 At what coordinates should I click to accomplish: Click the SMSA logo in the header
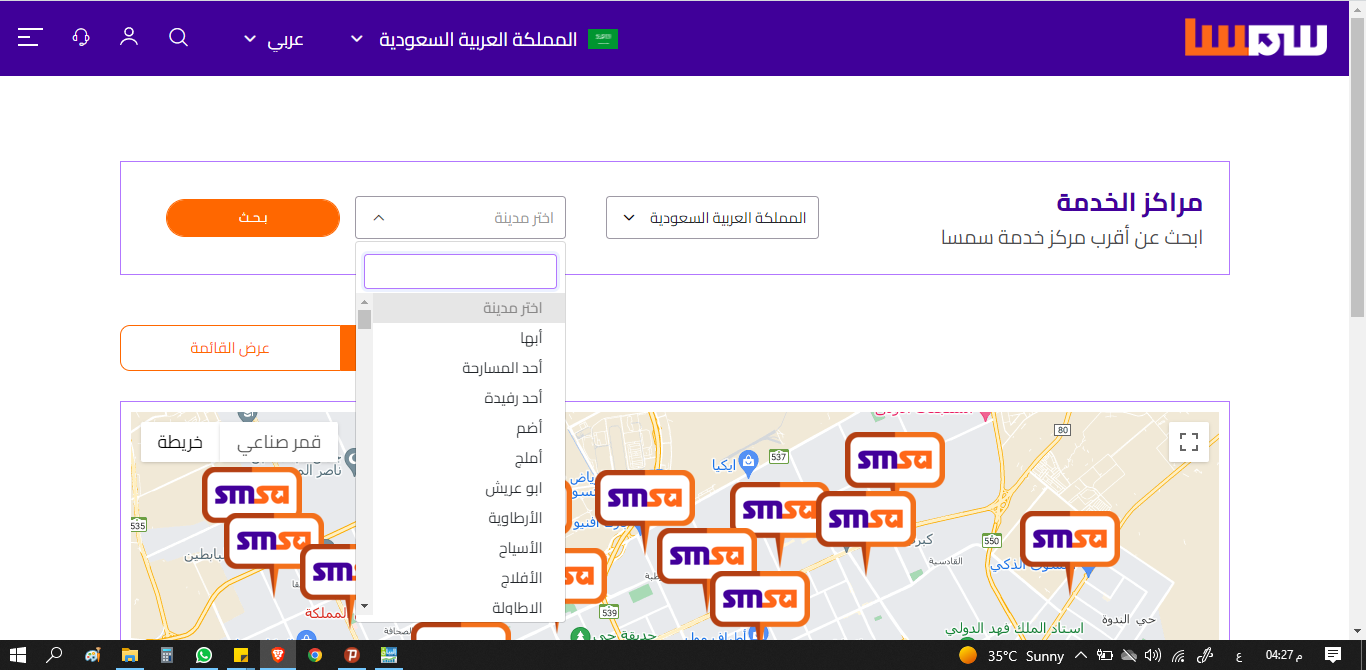tap(1256, 38)
